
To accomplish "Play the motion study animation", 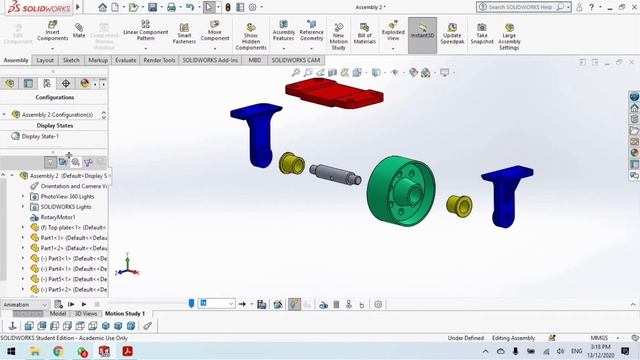I will coord(84,304).
